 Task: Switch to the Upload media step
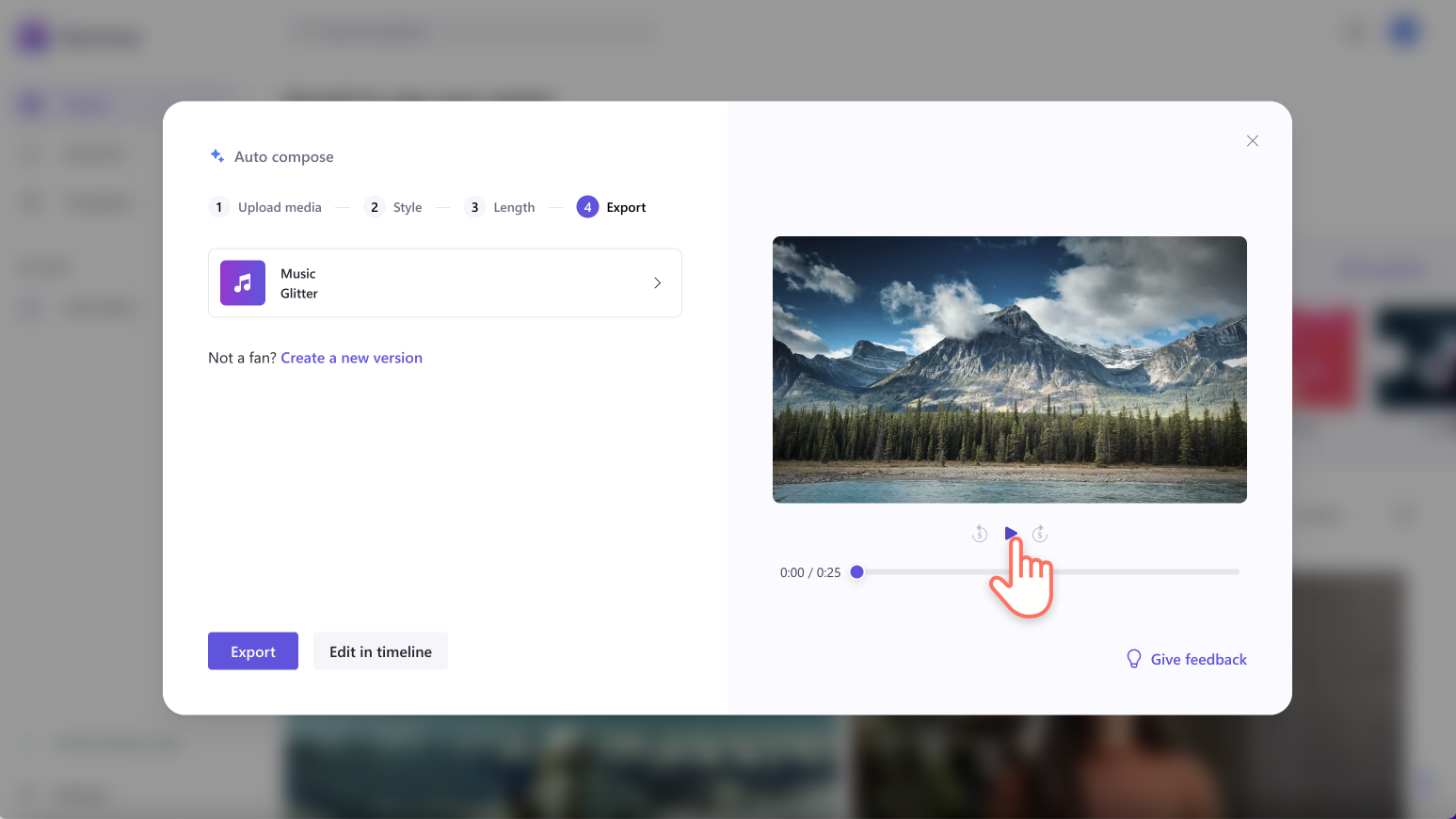280,206
